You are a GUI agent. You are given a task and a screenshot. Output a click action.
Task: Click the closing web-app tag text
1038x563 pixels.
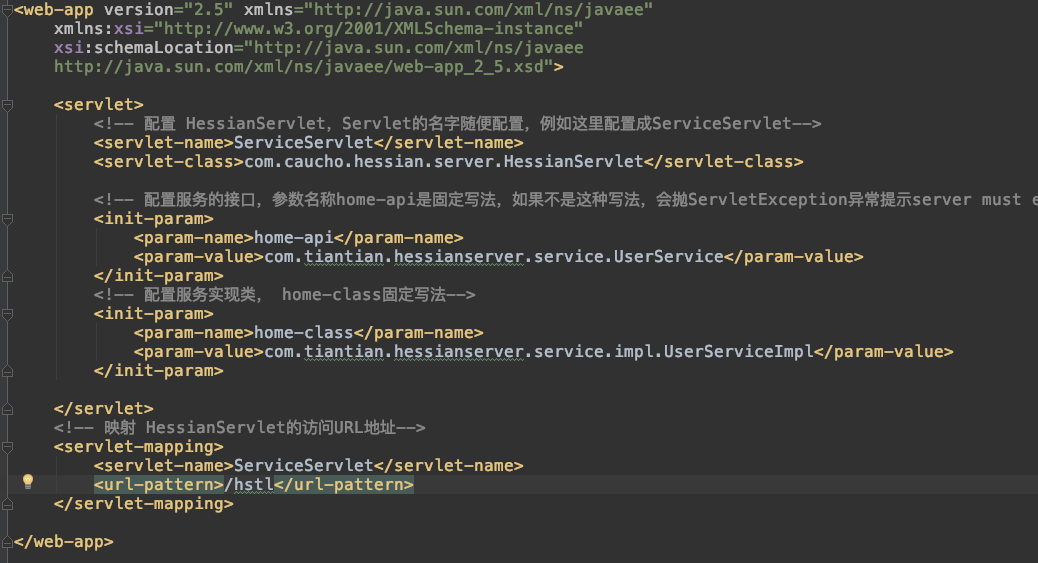(x=64, y=542)
